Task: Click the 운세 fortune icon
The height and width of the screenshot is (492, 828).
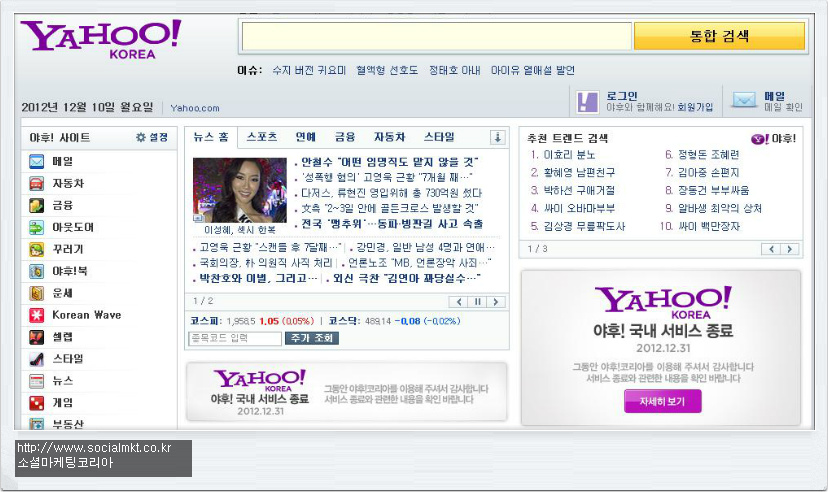Action: click(x=36, y=293)
